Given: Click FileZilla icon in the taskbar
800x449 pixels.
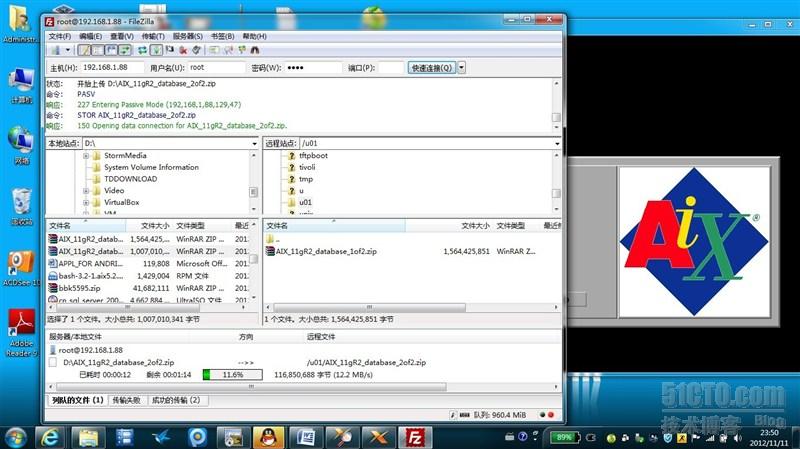Looking at the screenshot, I should (415, 437).
